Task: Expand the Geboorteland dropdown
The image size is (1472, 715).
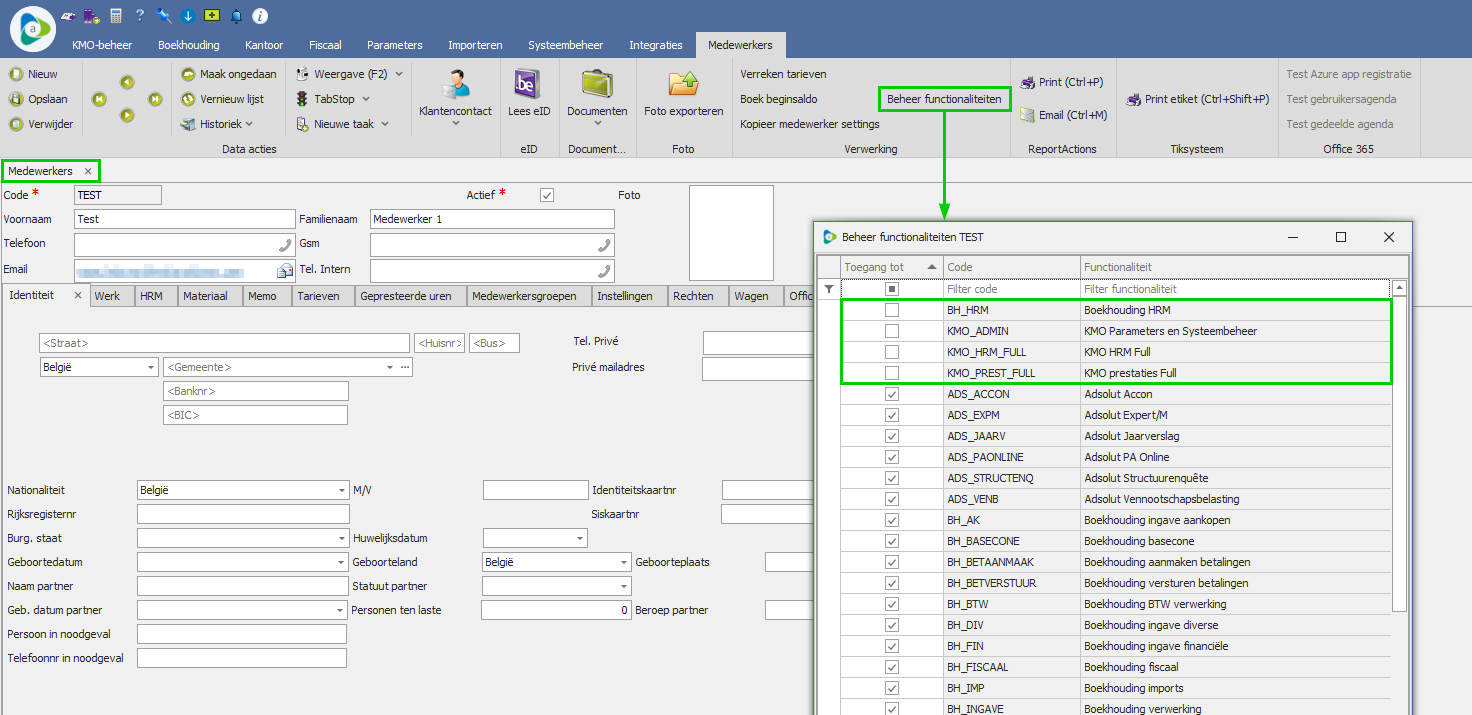Action: coord(625,562)
